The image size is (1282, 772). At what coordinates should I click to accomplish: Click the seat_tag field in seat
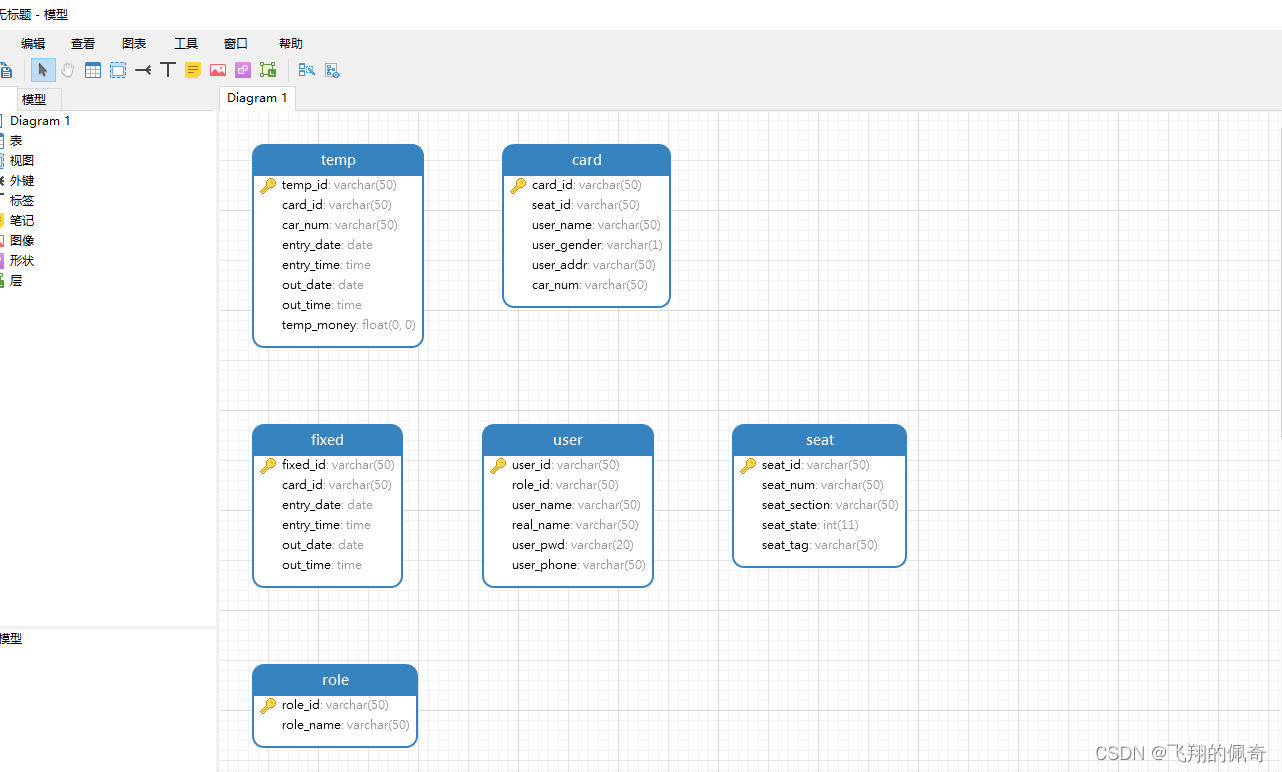820,545
